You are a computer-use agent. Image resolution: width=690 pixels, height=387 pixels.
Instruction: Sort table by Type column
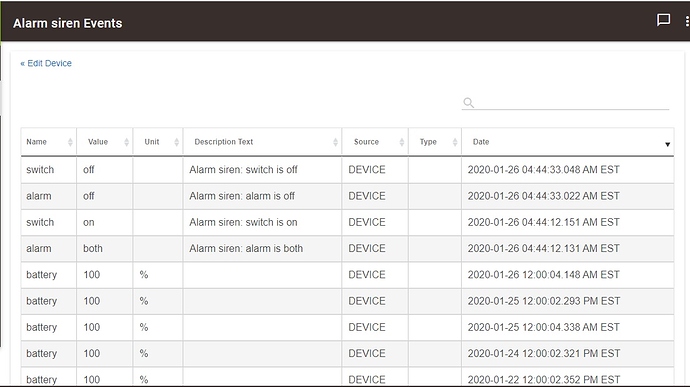point(428,142)
